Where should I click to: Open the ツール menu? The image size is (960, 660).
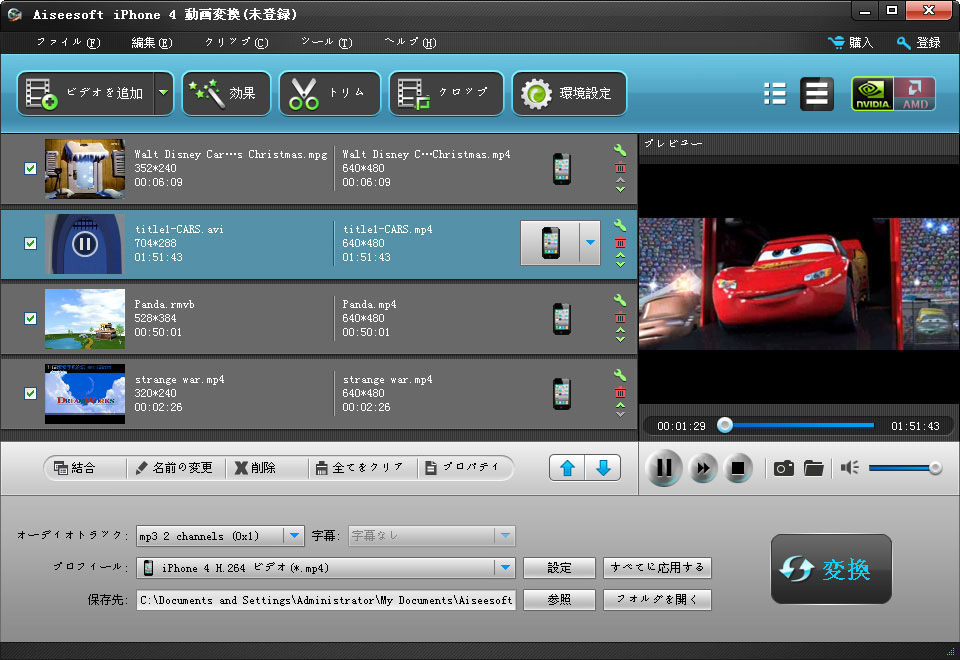pos(326,43)
